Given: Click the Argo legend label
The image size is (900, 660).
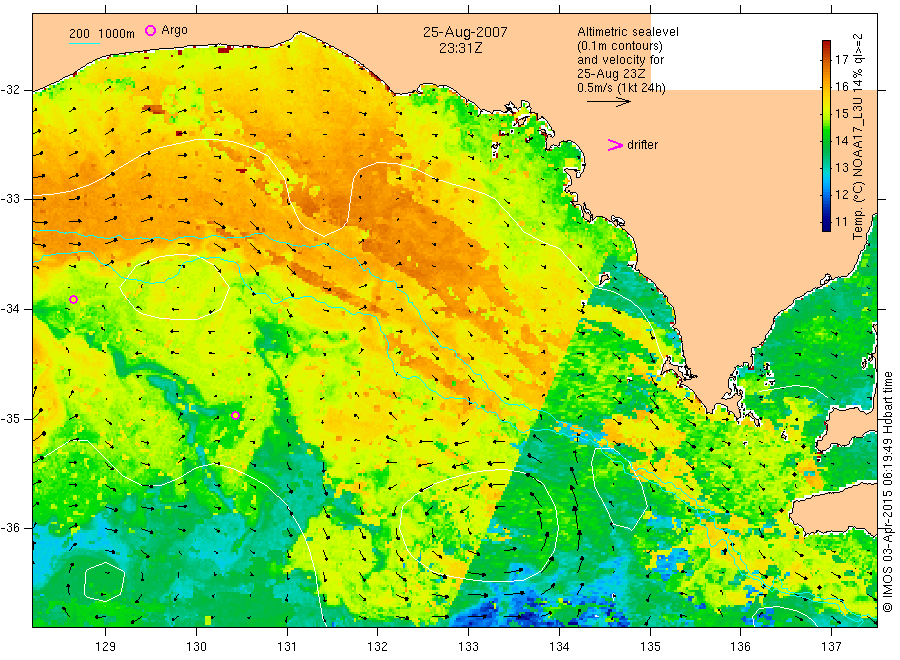Looking at the screenshot, I should click(x=174, y=30).
